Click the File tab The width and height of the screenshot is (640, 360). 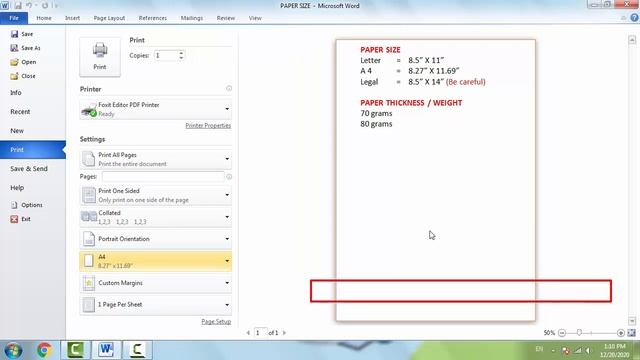click(14, 18)
